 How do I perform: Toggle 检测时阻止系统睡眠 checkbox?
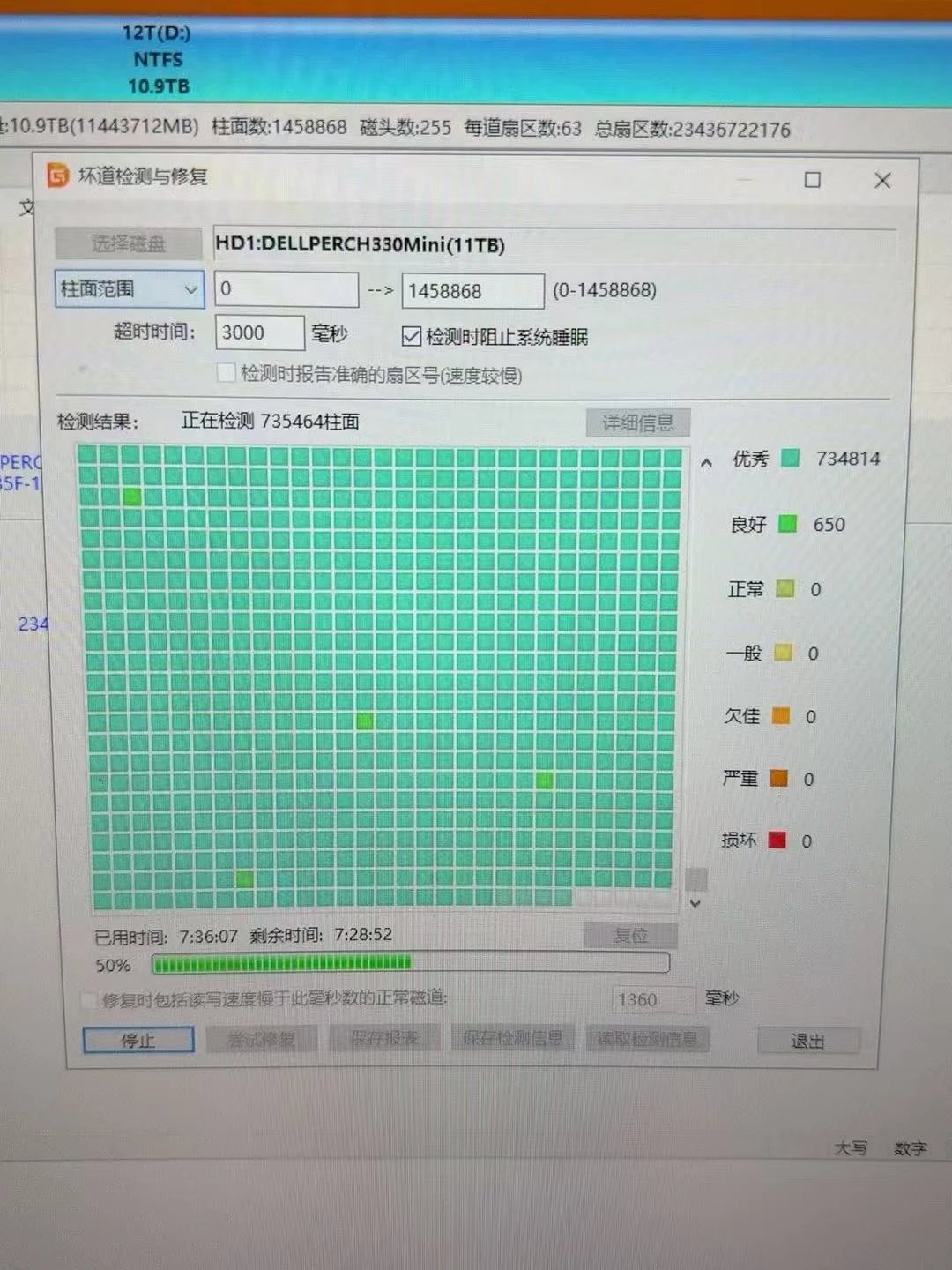[x=411, y=336]
